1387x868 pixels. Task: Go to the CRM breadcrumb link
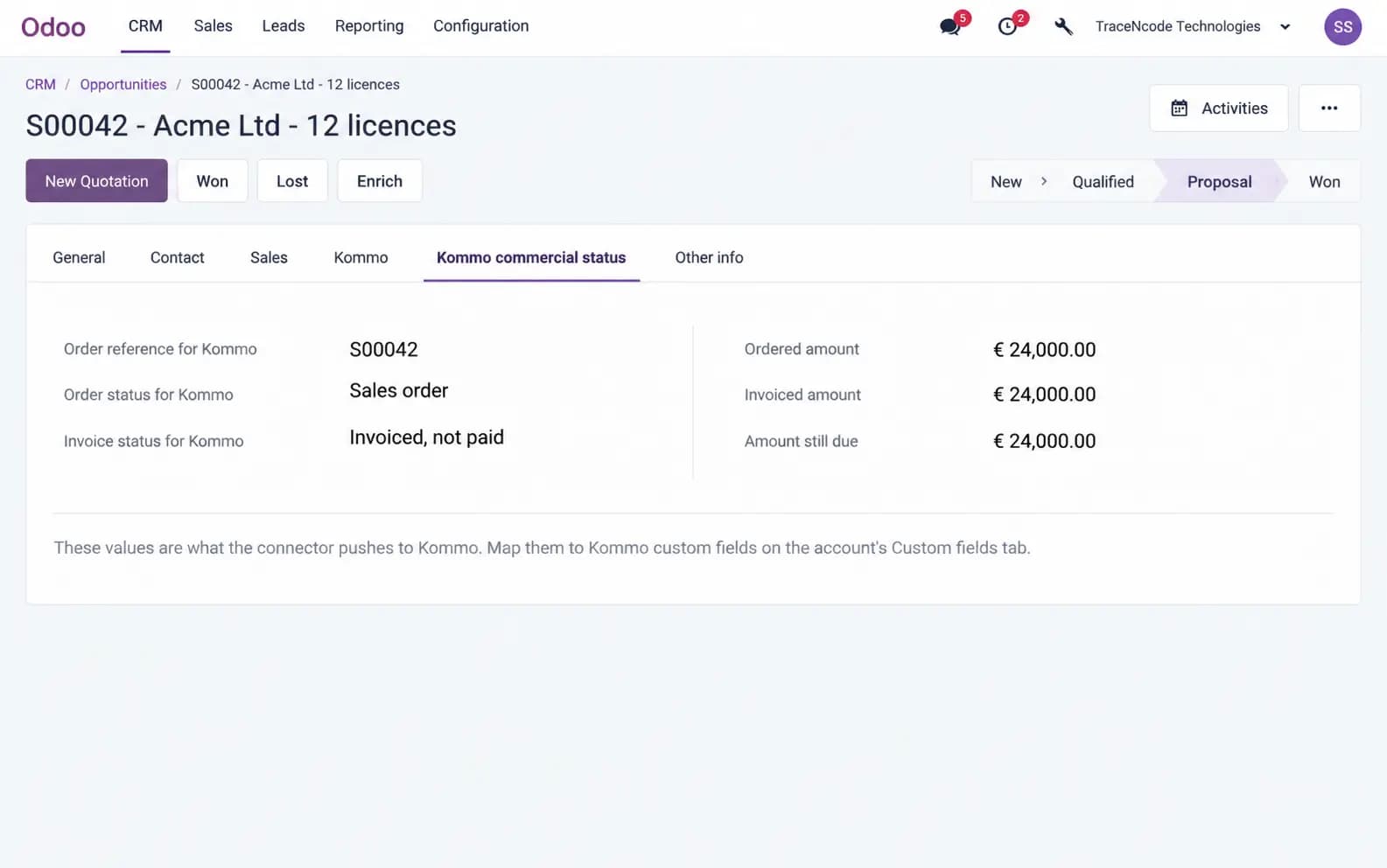pyautogui.click(x=40, y=84)
